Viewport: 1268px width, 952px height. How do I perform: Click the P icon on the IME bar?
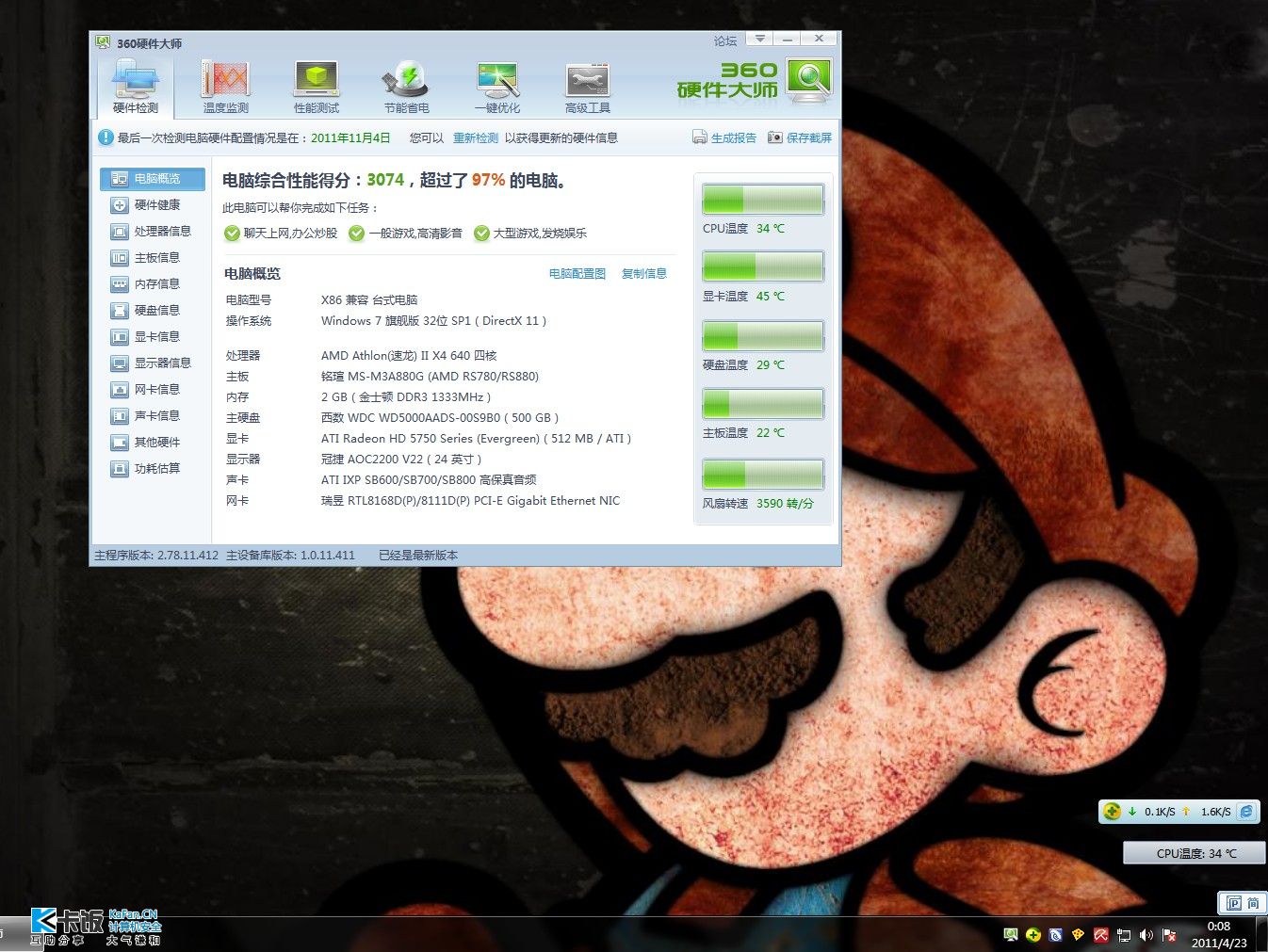coord(1233,903)
